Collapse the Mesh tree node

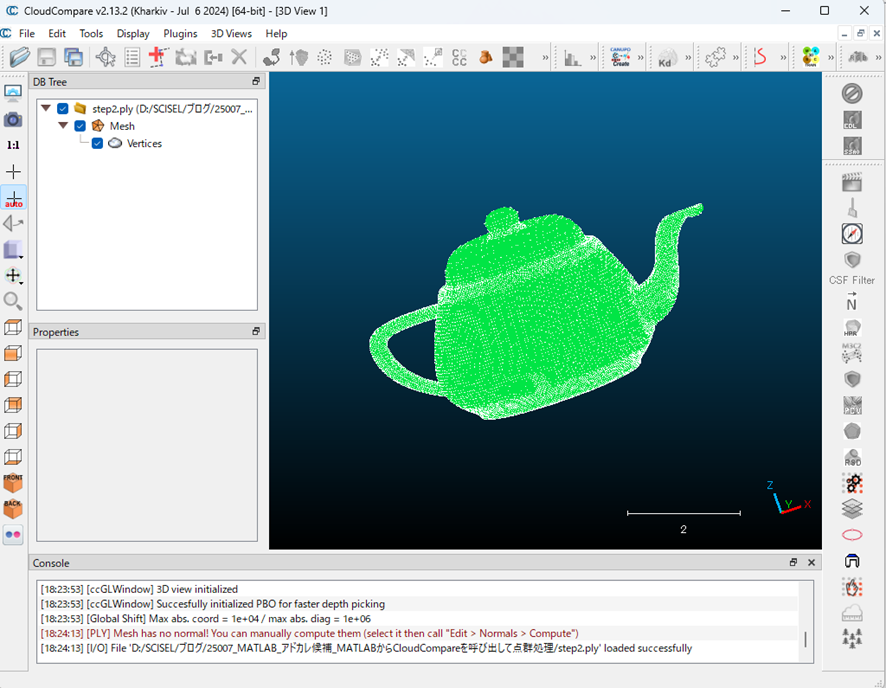(x=63, y=126)
